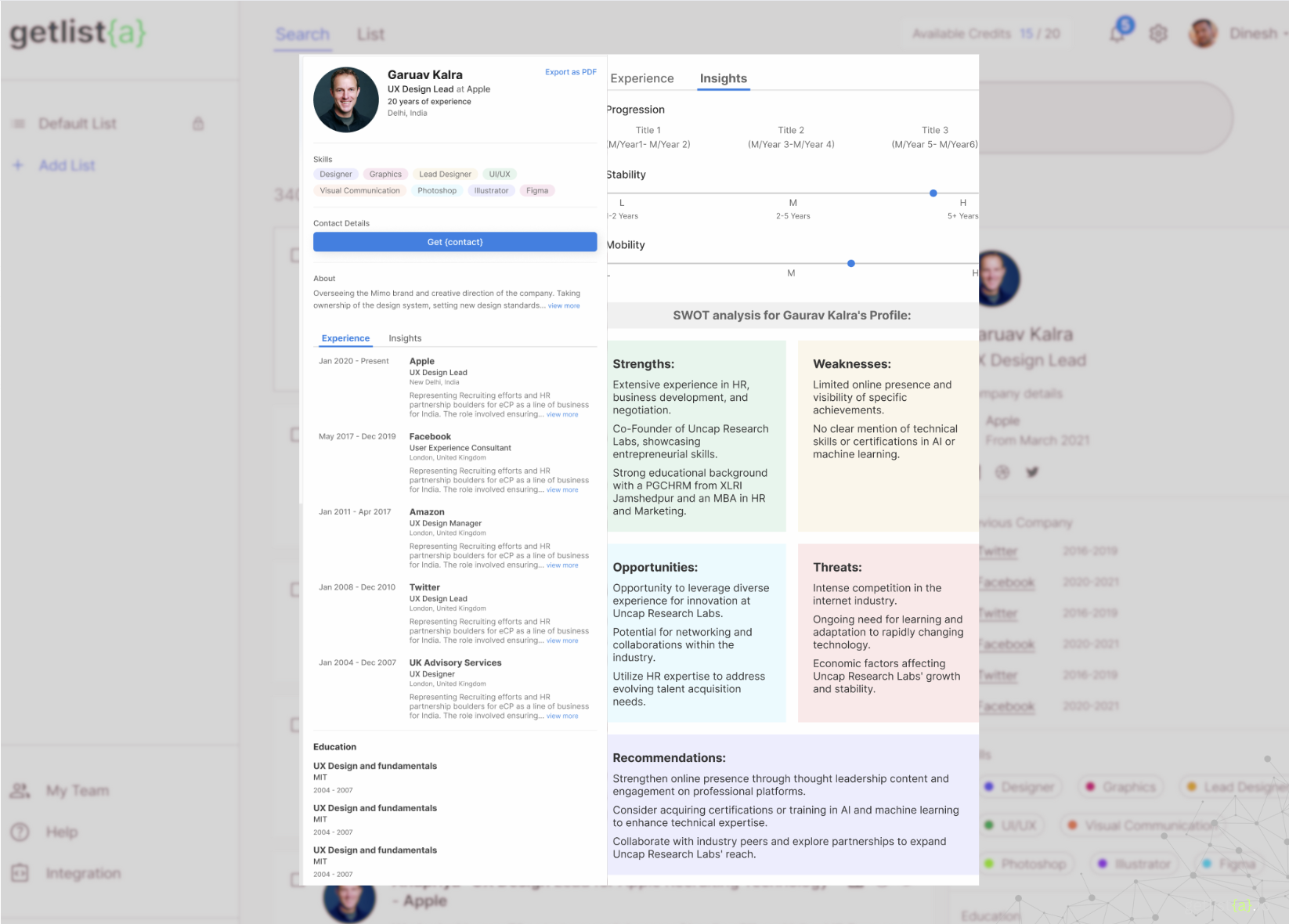Click the Integration icon in sidebar
This screenshot has height=924, width=1289.
click(x=20, y=873)
